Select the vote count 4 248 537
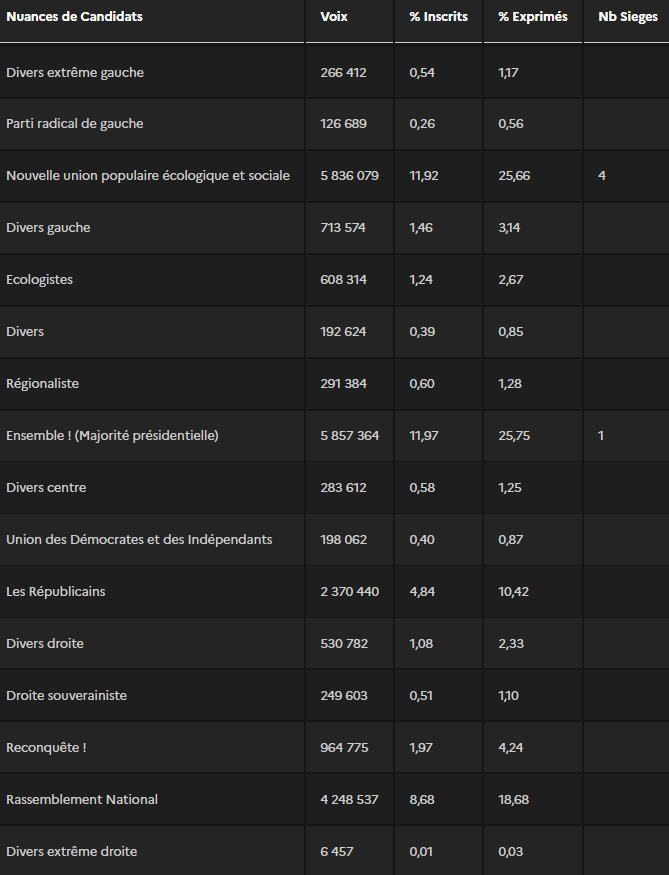The height and width of the screenshot is (875, 669). click(349, 800)
